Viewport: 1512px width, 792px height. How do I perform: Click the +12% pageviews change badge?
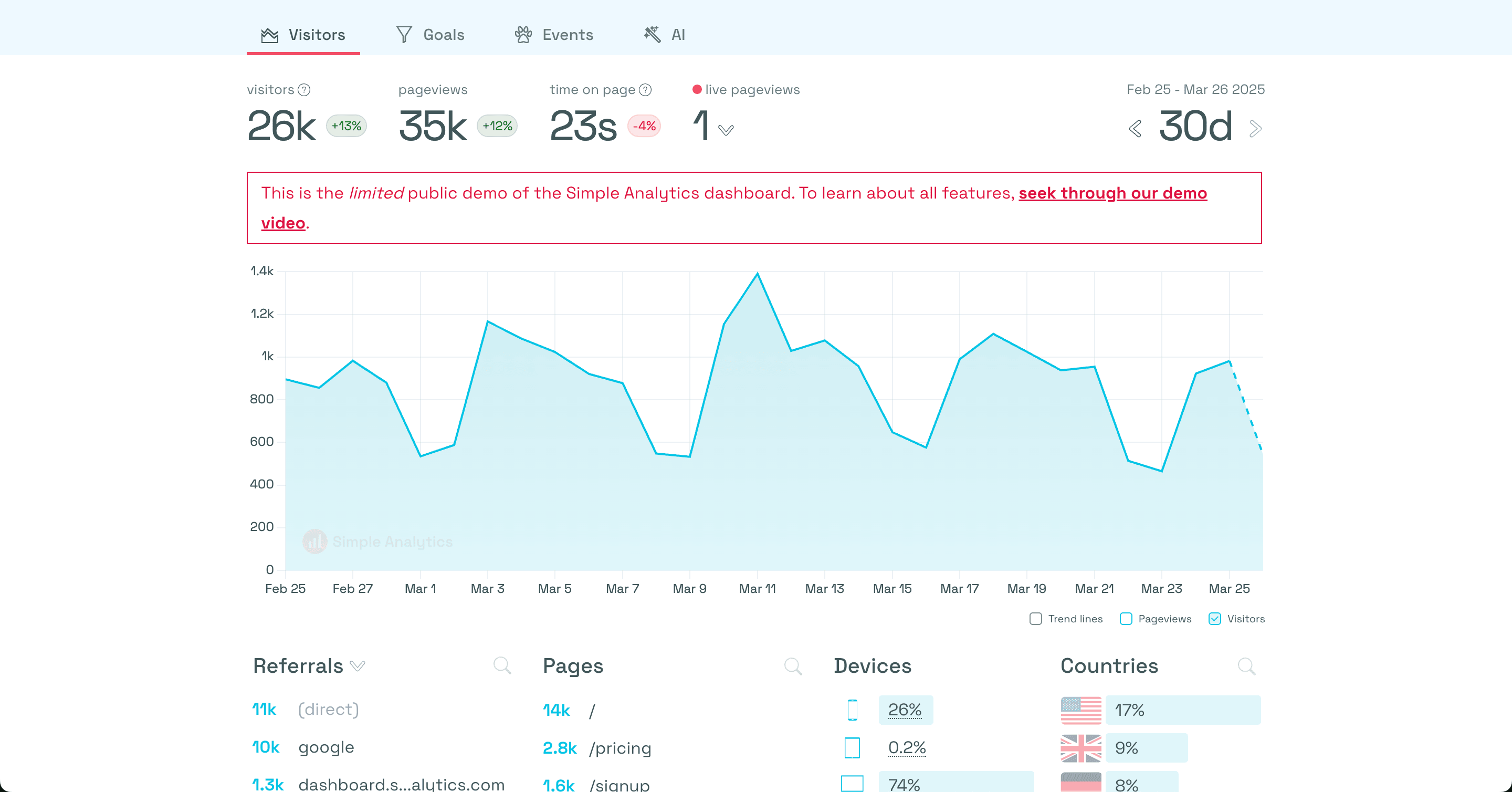pos(497,126)
